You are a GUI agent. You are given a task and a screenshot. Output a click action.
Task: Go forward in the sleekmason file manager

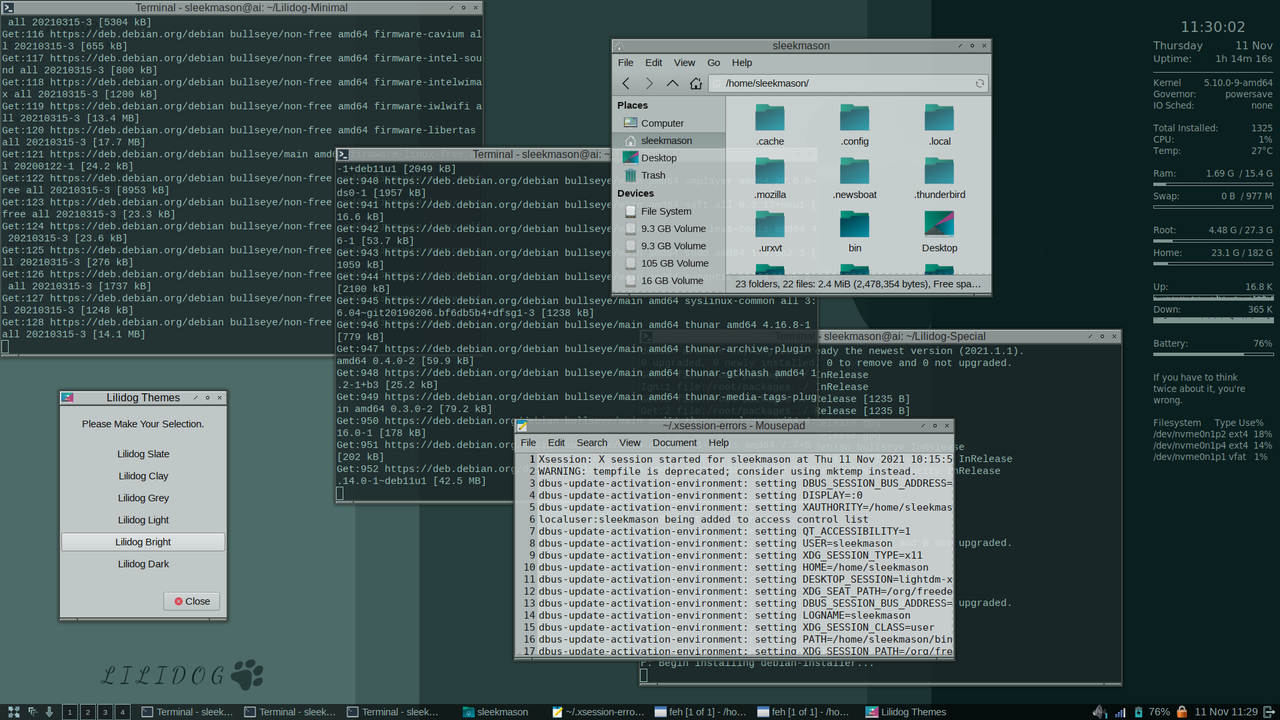coord(649,84)
